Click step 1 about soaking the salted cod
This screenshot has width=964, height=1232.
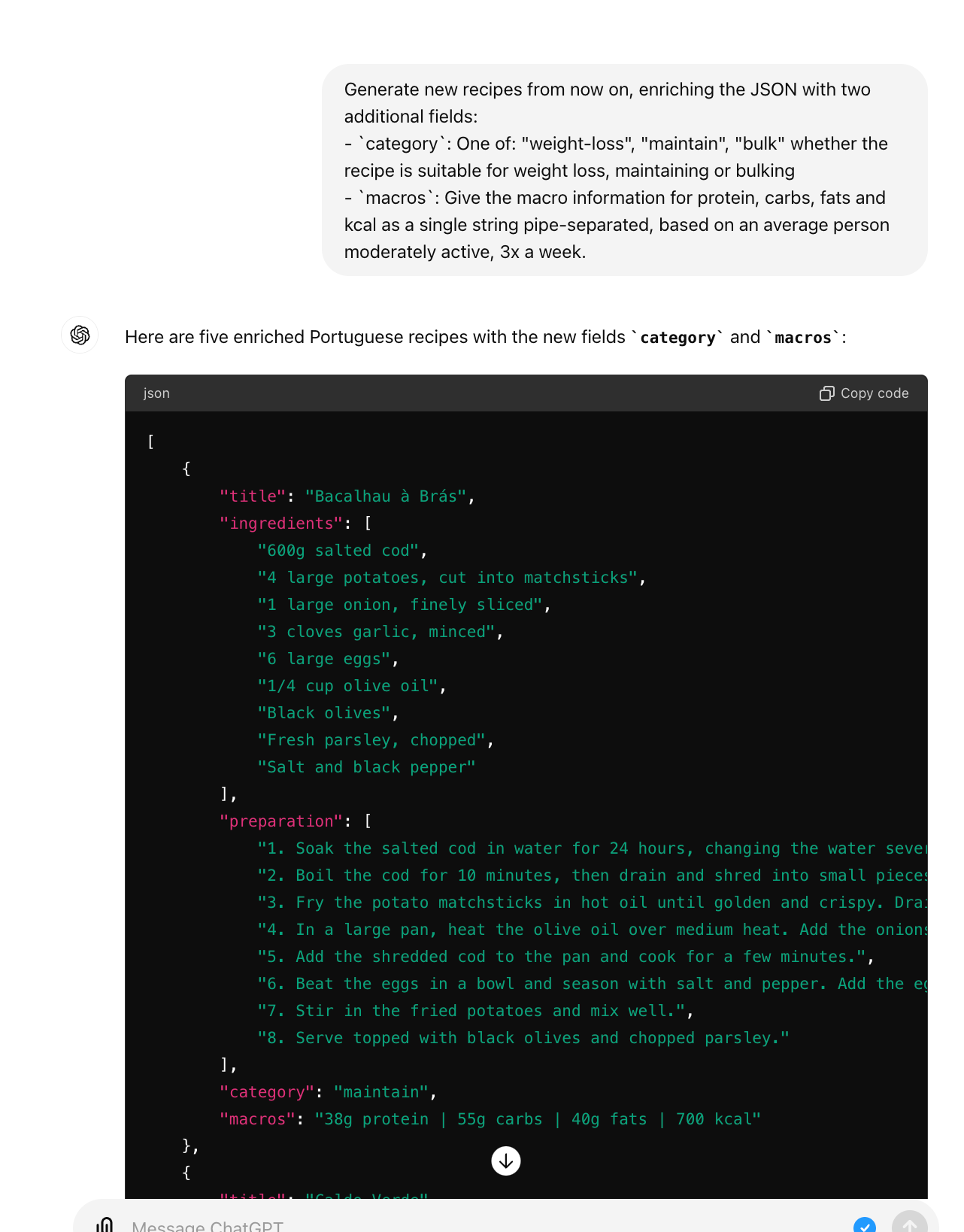tap(592, 848)
